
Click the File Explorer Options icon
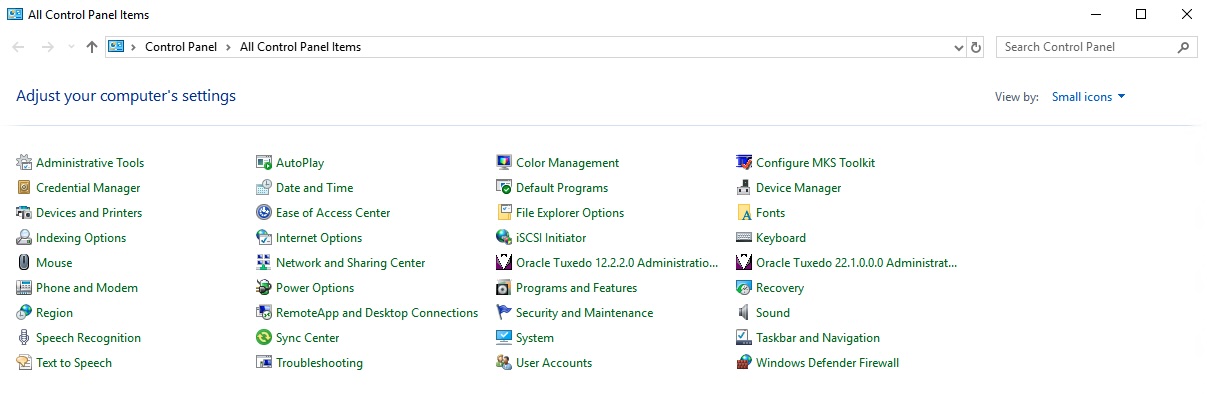coord(504,213)
